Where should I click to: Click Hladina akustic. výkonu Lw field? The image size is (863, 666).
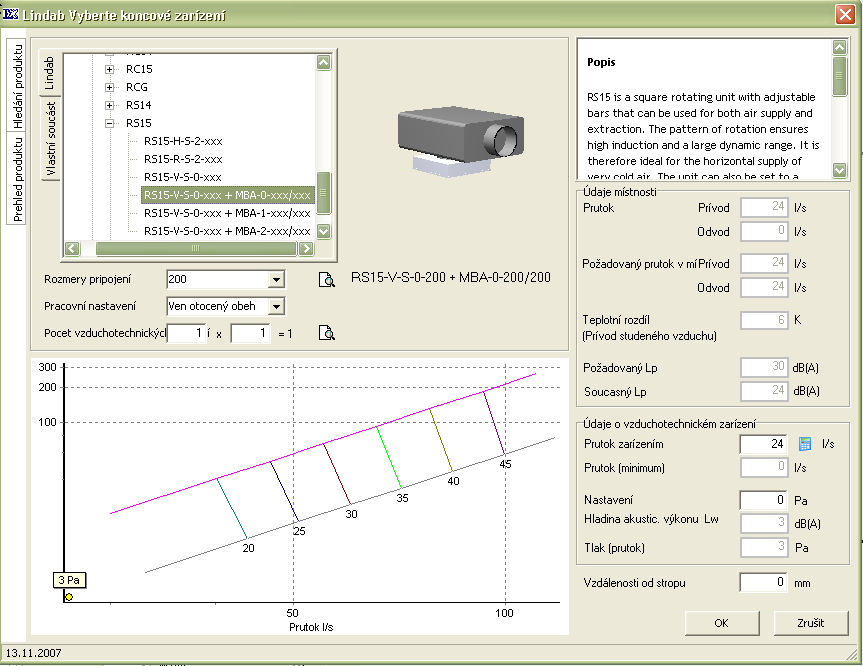click(764, 523)
